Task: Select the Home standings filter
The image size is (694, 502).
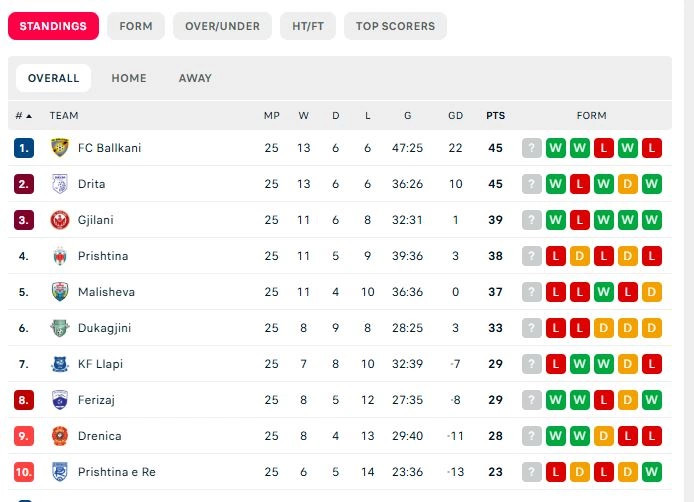Action: tap(129, 78)
